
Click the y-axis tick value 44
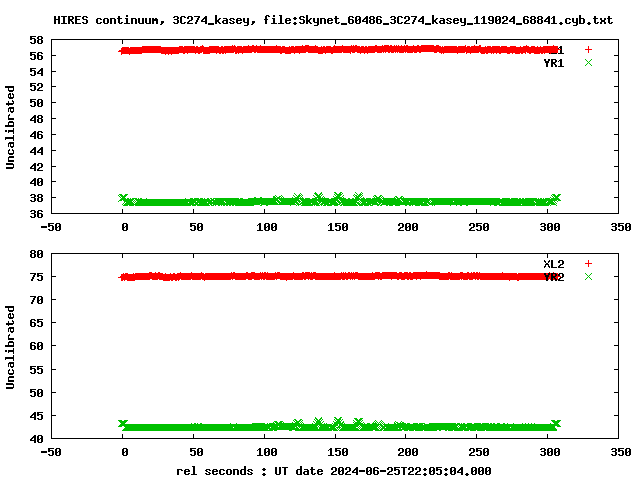(36, 151)
